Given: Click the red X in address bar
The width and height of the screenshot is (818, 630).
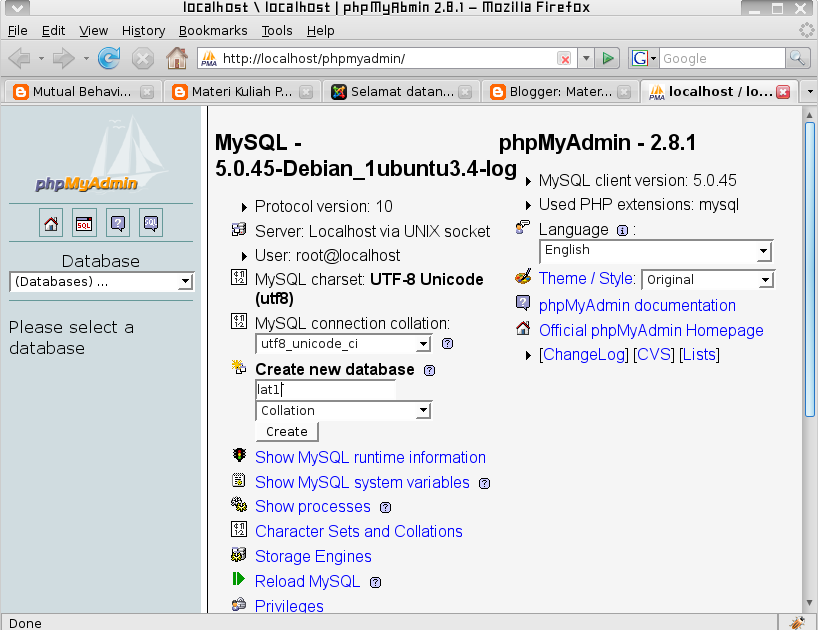Looking at the screenshot, I should [564, 58].
